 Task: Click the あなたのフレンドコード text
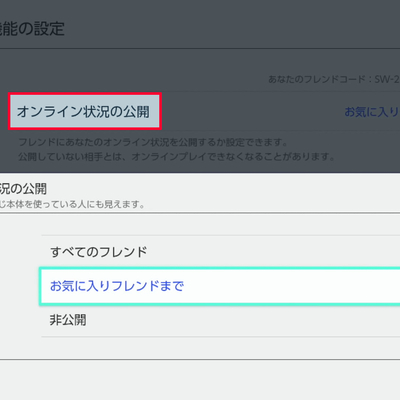click(x=317, y=79)
